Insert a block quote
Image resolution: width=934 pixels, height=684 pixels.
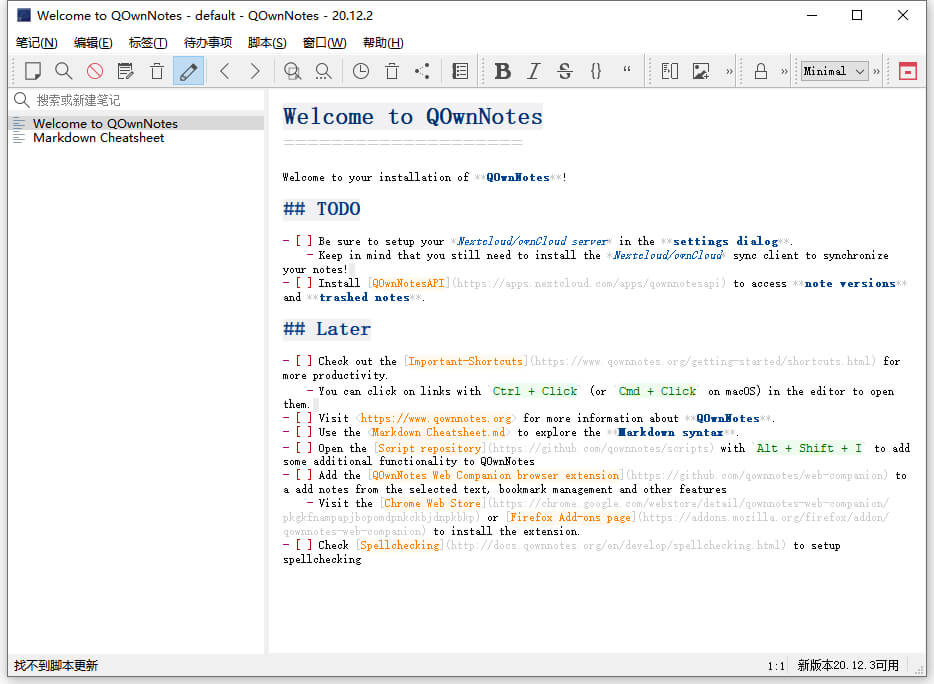(x=626, y=71)
